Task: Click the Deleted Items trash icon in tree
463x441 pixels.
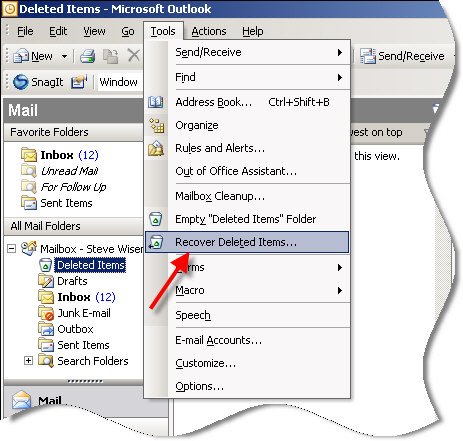Action: click(x=46, y=265)
